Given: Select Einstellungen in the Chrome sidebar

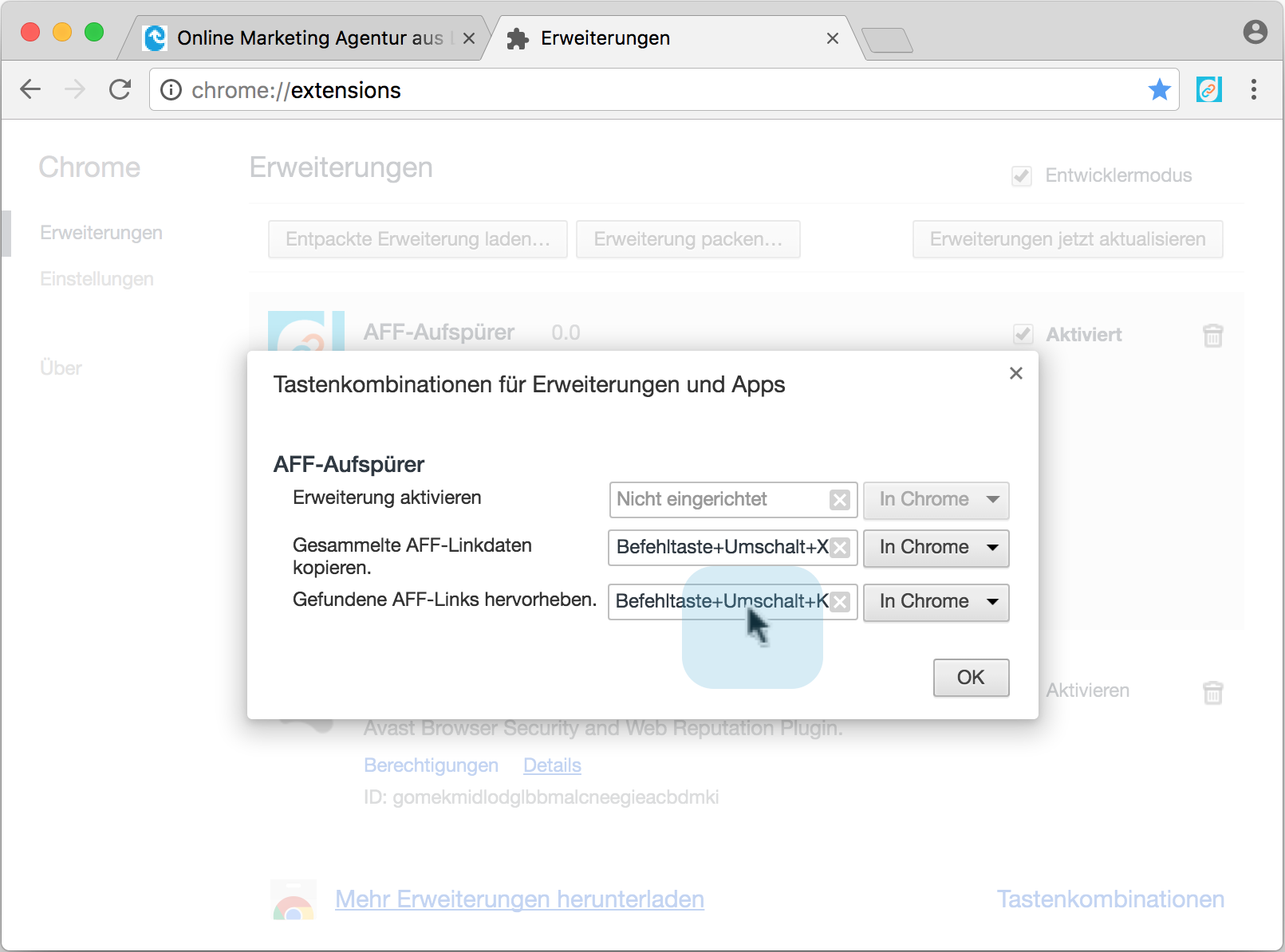Looking at the screenshot, I should (x=97, y=279).
